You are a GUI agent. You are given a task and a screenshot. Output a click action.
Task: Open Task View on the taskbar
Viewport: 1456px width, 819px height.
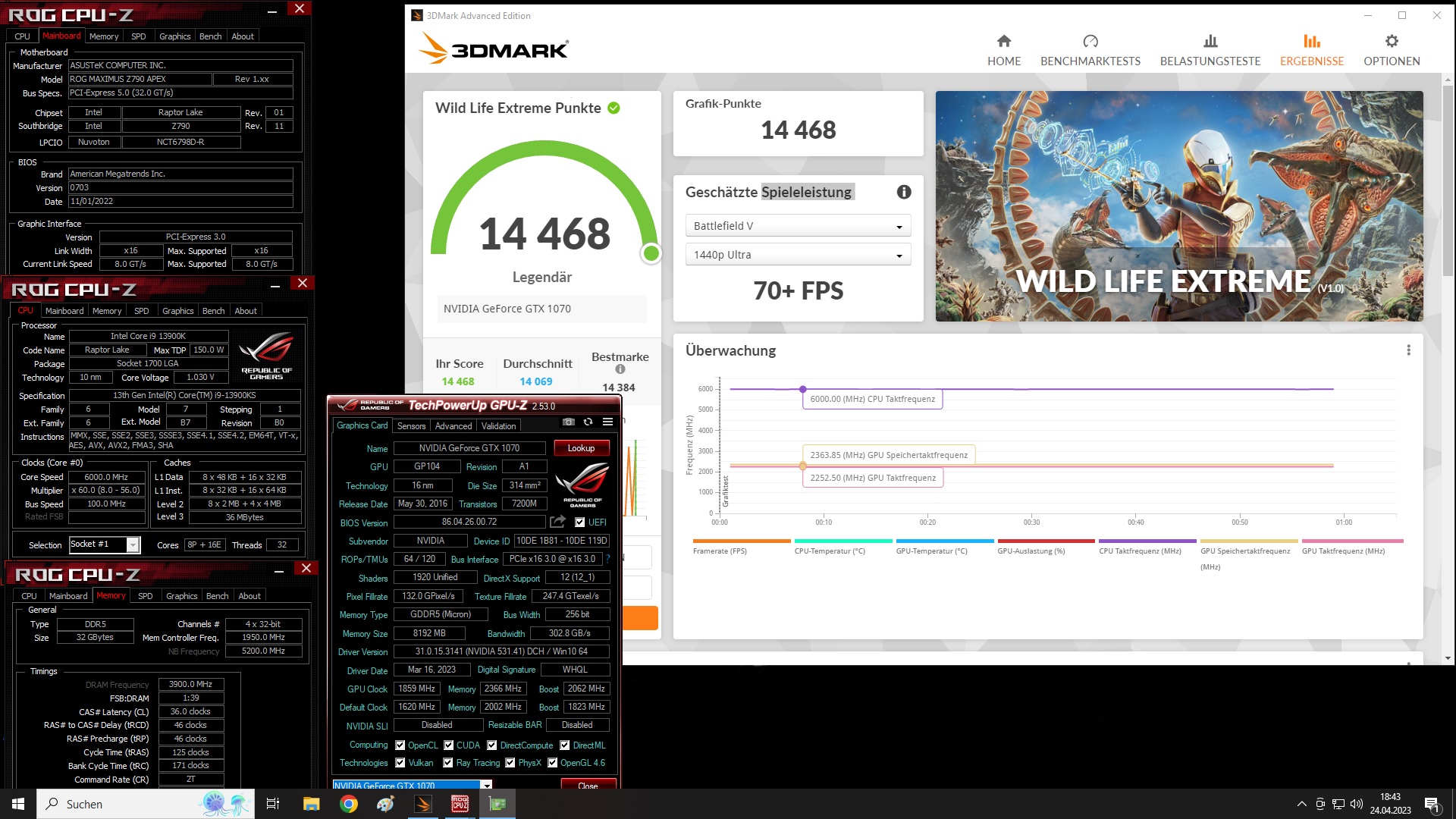tap(273, 804)
